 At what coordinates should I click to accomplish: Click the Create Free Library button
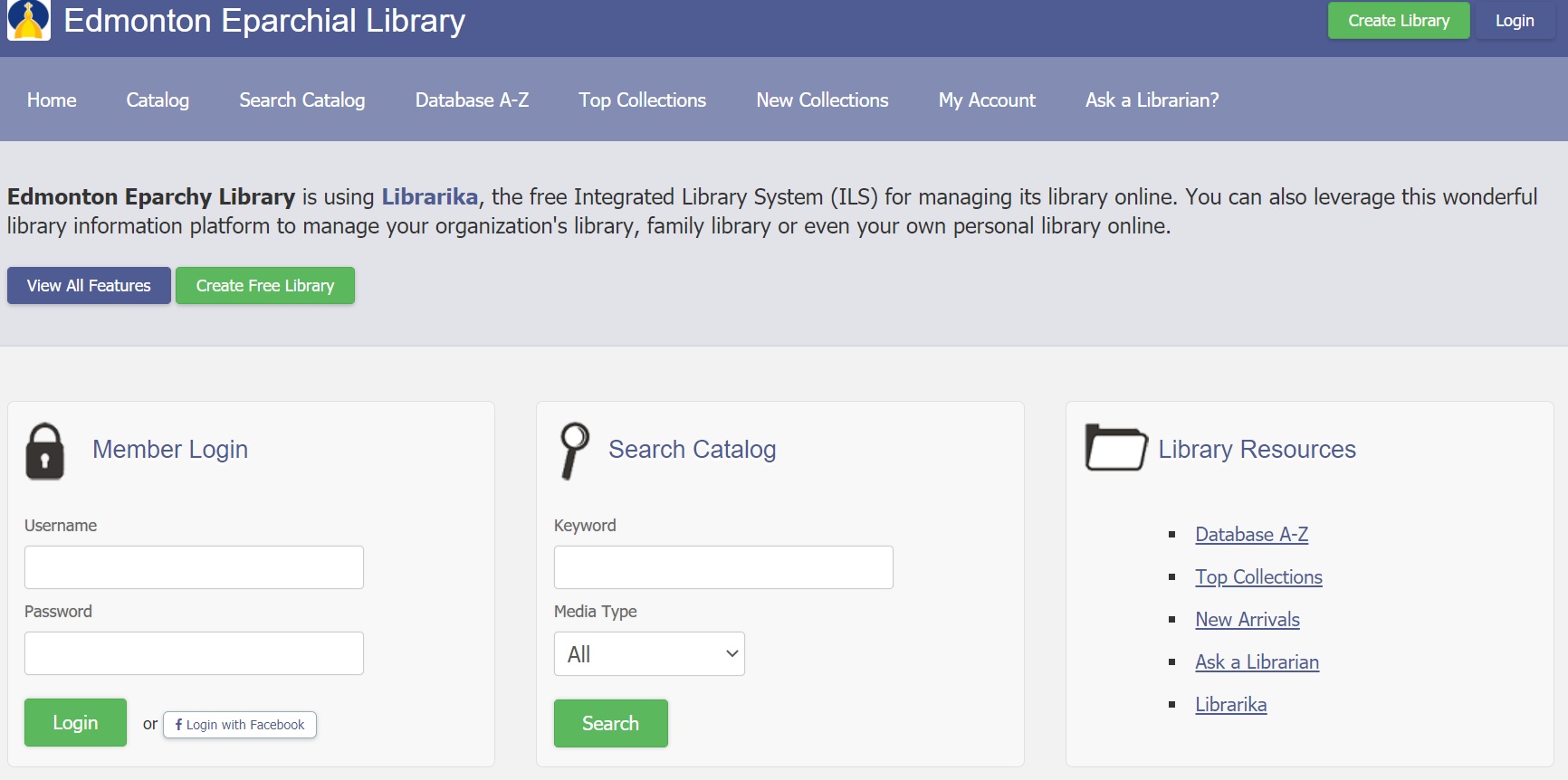click(x=265, y=286)
